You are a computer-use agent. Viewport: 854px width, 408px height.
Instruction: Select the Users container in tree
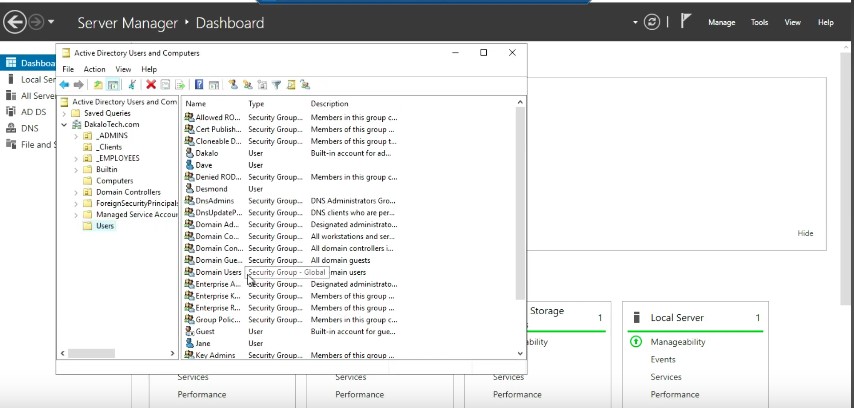(105, 226)
